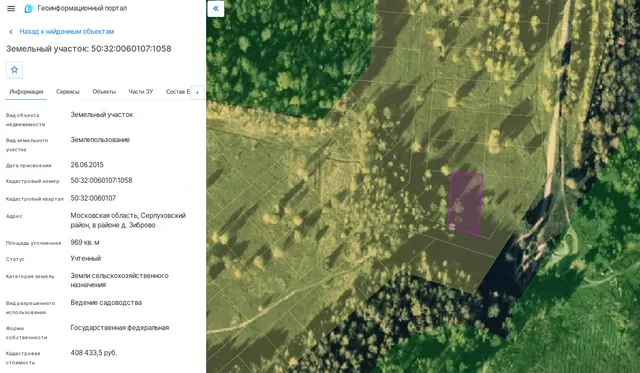Click the 'Дата присвоения' field label
Viewport: 640px width, 373px height.
(29, 166)
